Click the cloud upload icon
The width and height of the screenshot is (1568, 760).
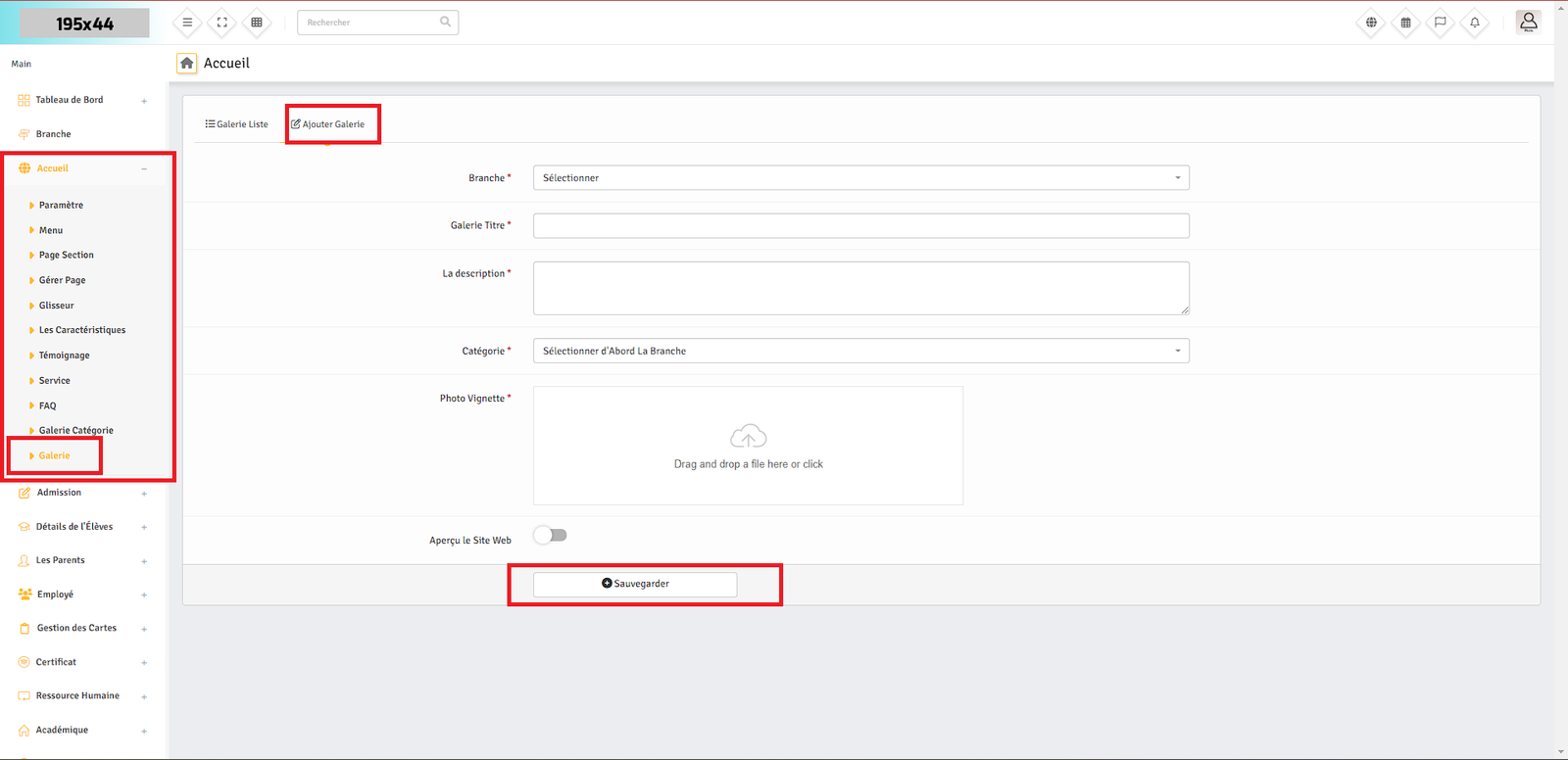pos(748,437)
